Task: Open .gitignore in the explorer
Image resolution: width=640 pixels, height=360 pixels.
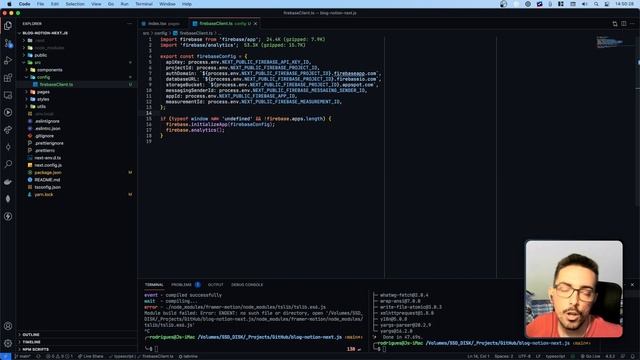Action: pyautogui.click(x=76, y=136)
